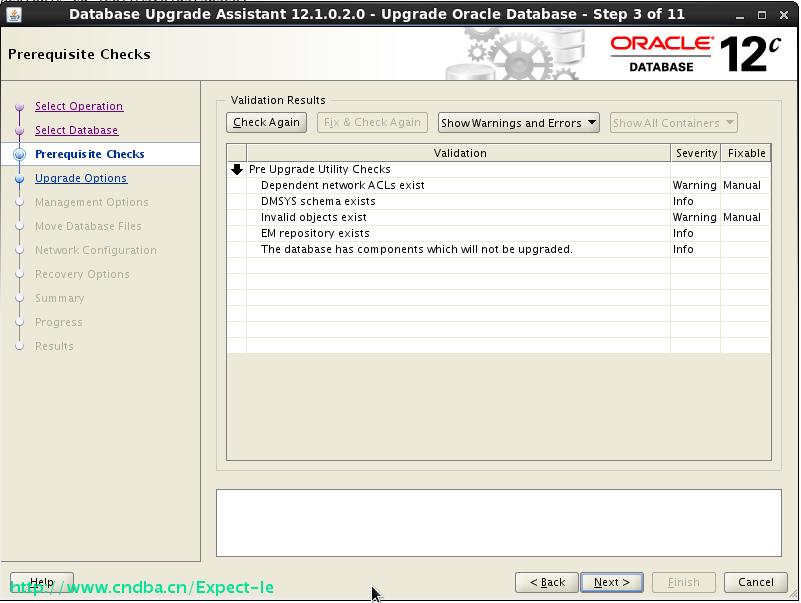Select the Dependent network ACLs exist row
Viewport: 801px width, 603px height.
click(x=499, y=185)
